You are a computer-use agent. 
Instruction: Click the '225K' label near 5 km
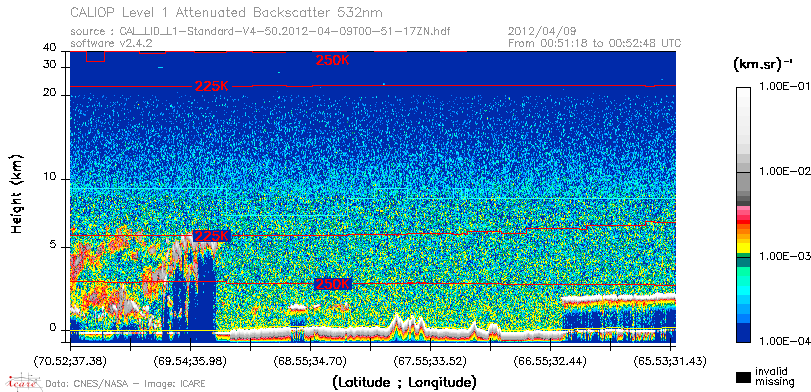click(212, 236)
